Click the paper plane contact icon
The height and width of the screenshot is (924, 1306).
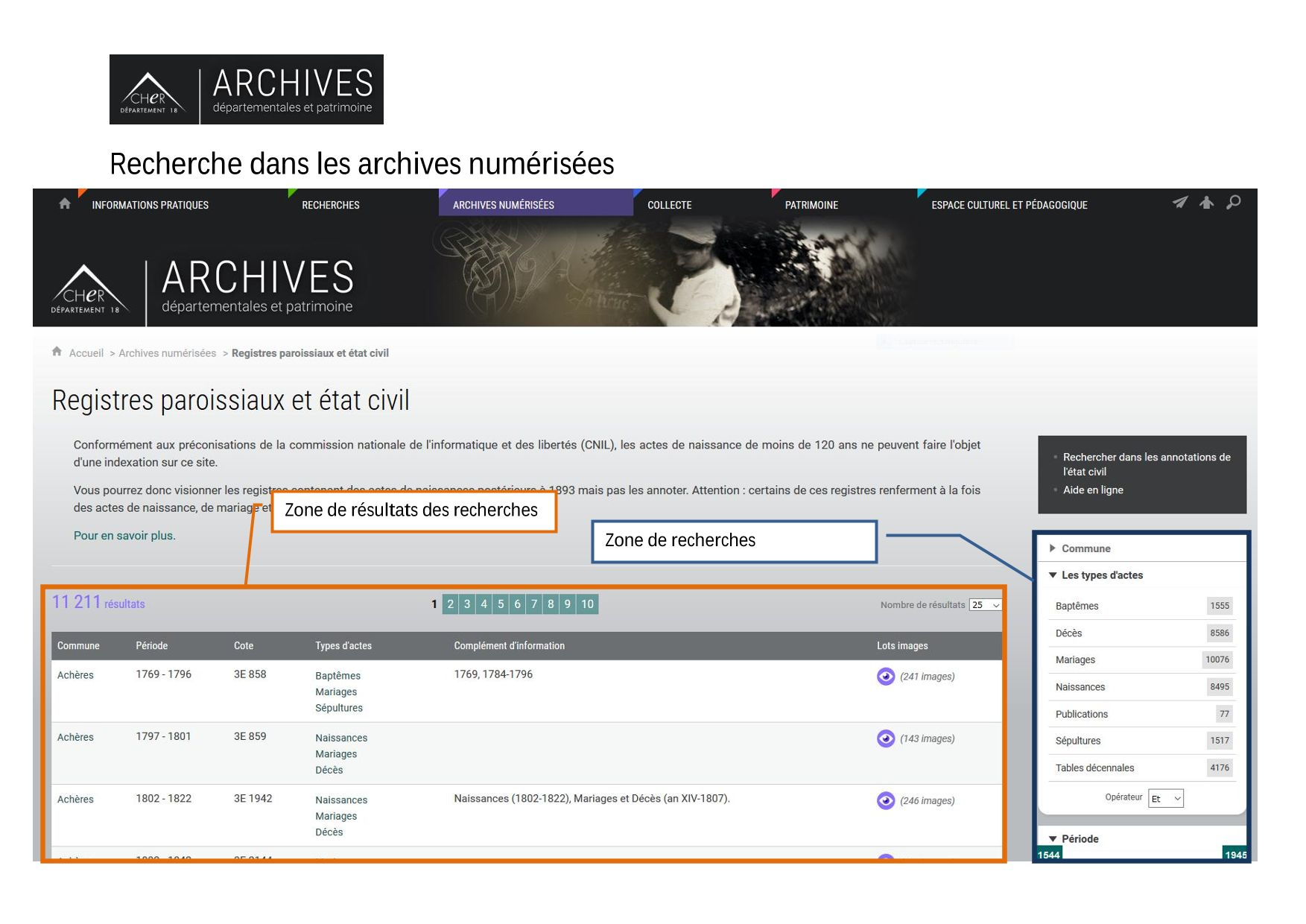[x=1179, y=203]
